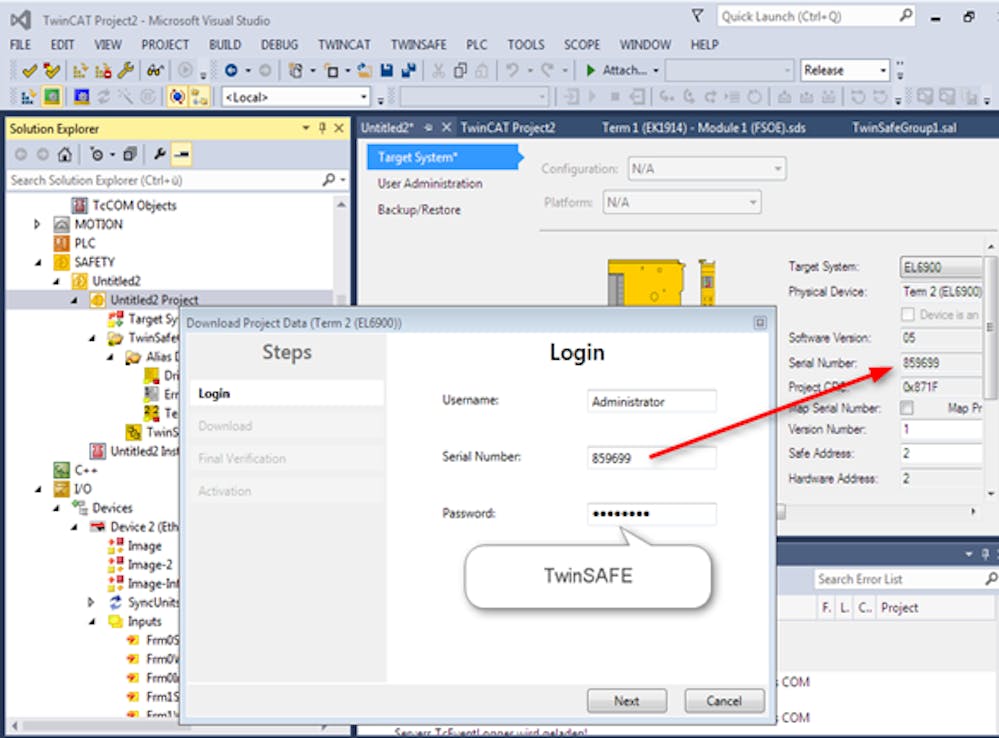Open the User Administration page
The height and width of the screenshot is (738, 999).
coord(430,184)
